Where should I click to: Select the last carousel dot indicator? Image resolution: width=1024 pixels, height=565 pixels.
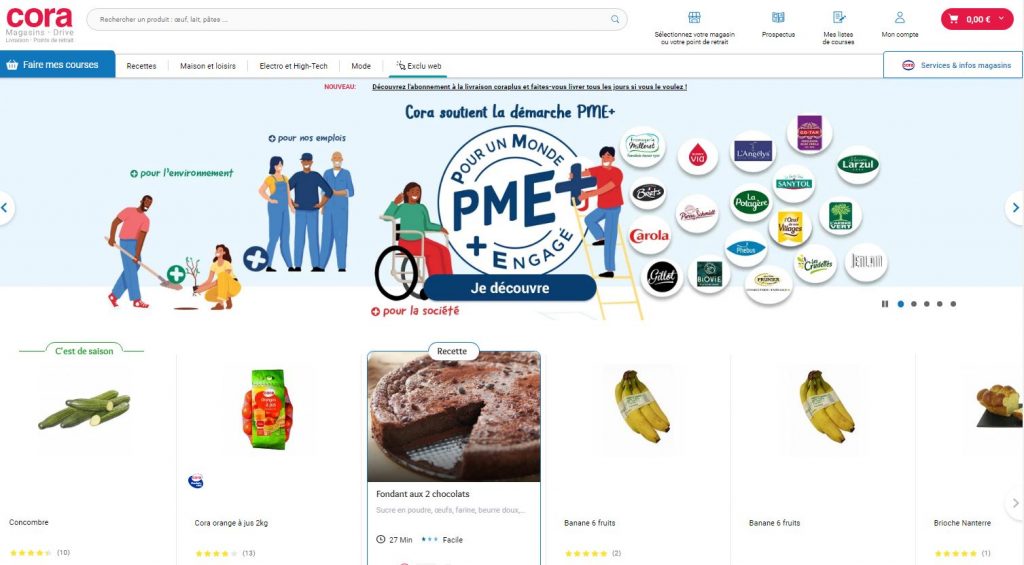[x=953, y=304]
